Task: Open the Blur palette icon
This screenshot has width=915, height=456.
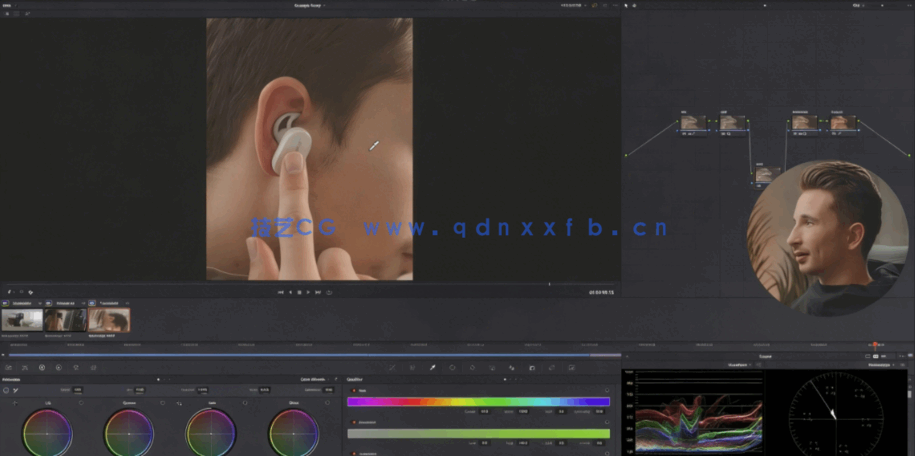Action: (512, 368)
